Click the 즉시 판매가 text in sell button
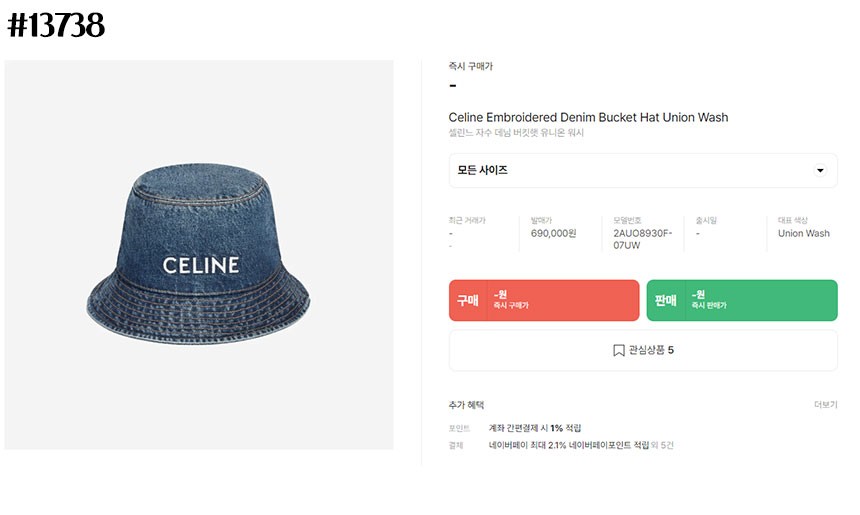 coord(709,305)
